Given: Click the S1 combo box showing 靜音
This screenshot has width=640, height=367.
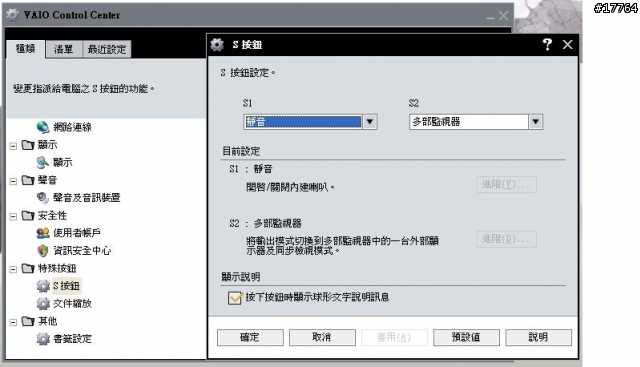Looking at the screenshot, I should click(x=310, y=122).
